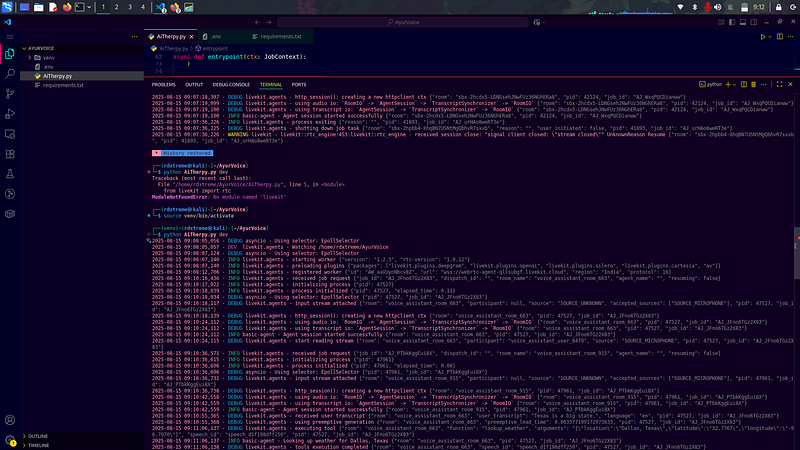This screenshot has width=800, height=450.
Task: Switch to the PORTS panel tab
Action: pos(299,85)
